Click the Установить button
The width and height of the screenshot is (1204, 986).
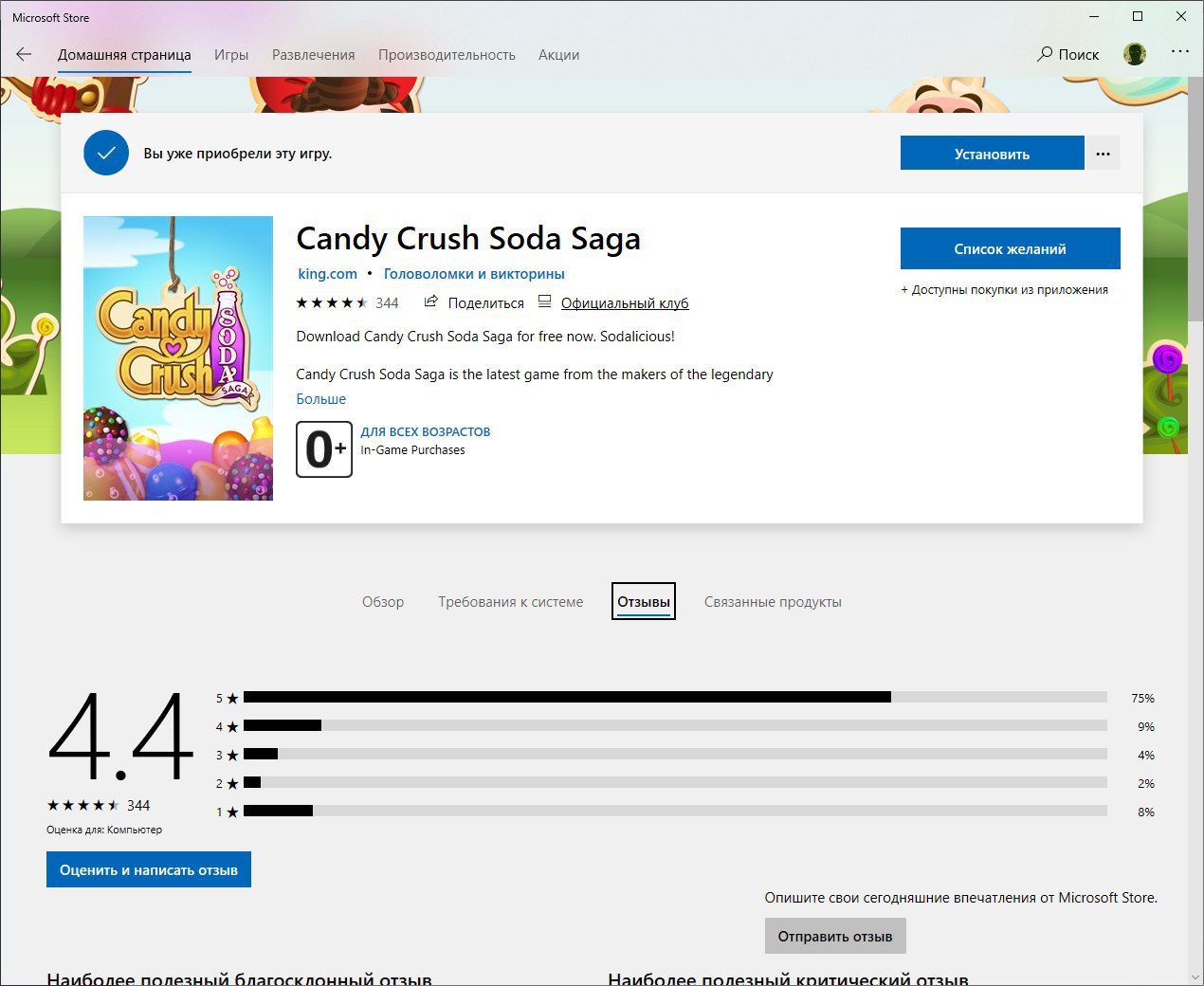(992, 154)
